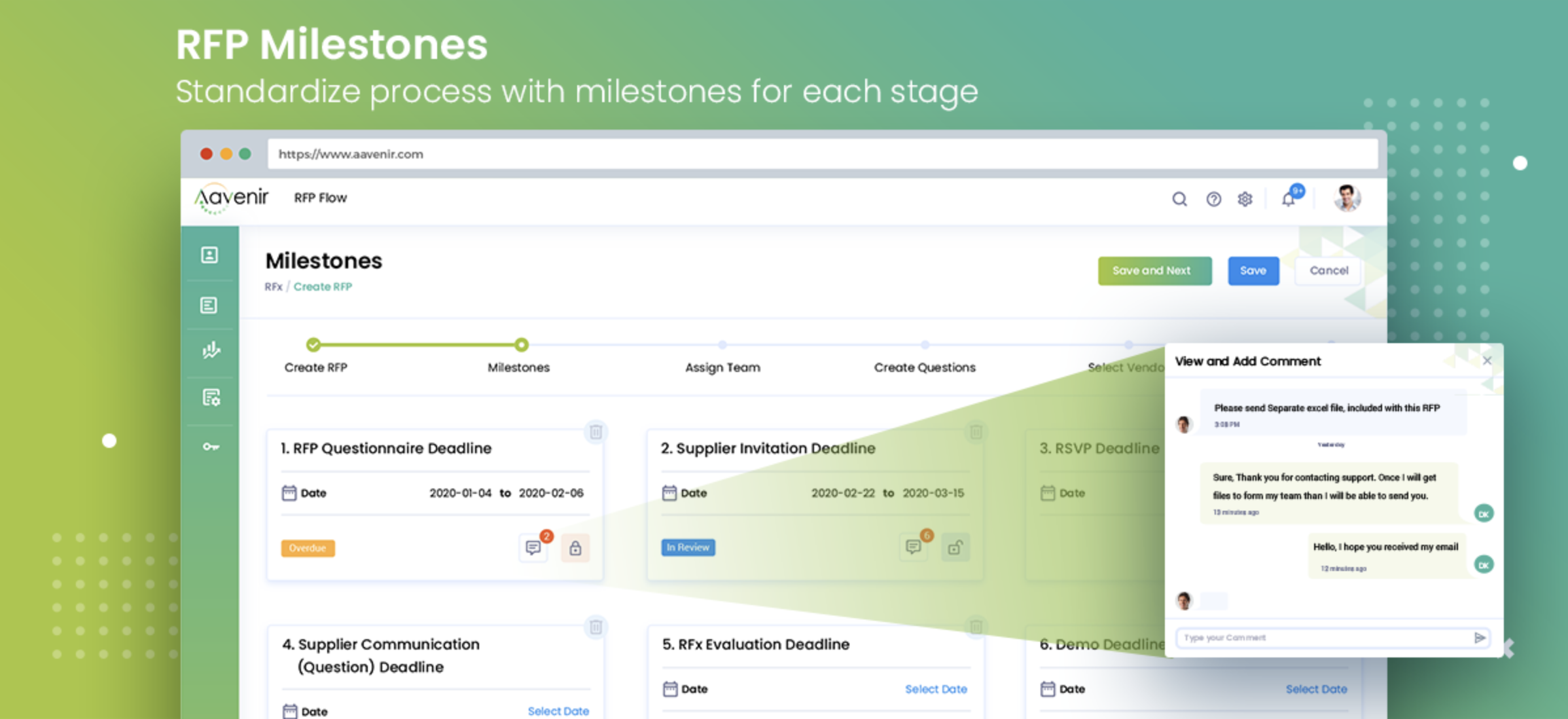Toggle the In Review status on milestone 2

point(688,547)
